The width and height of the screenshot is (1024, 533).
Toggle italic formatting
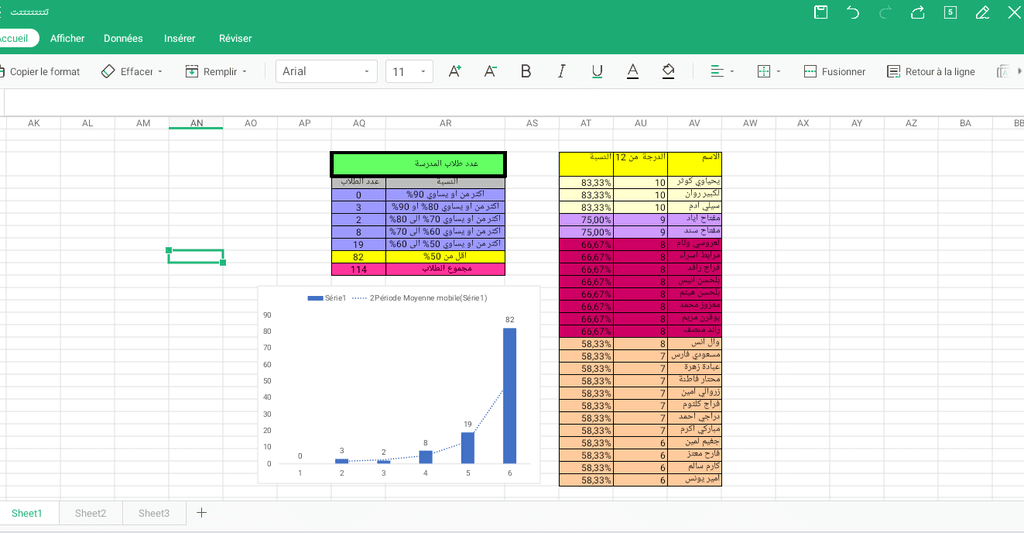point(561,71)
